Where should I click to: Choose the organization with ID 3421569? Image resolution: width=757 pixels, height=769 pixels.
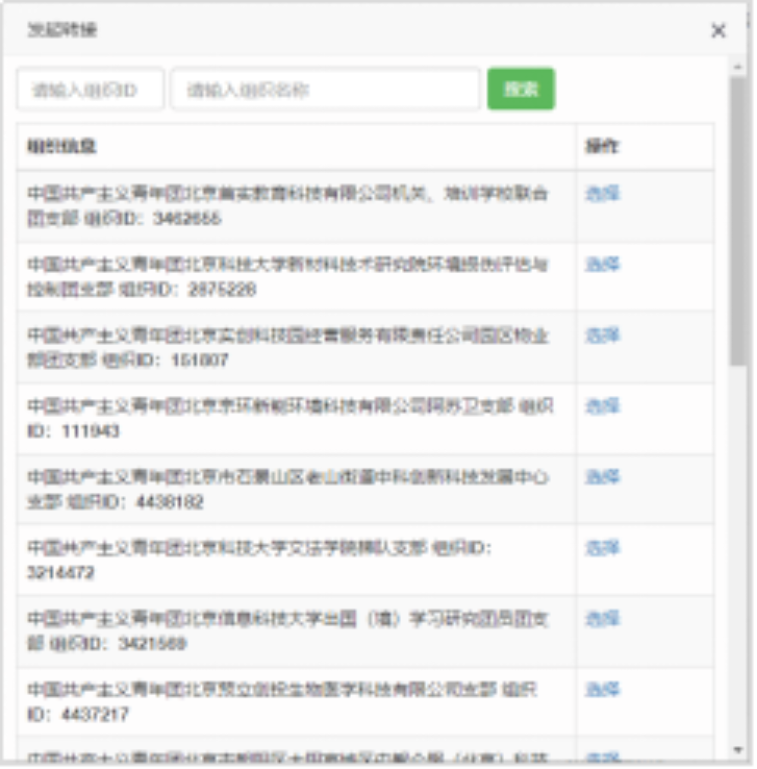pyautogui.click(x=602, y=620)
